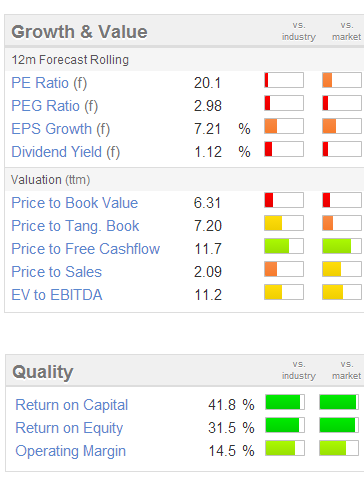Open the Price to Sales metric
Viewport: 364px width, 486px height.
click(57, 272)
